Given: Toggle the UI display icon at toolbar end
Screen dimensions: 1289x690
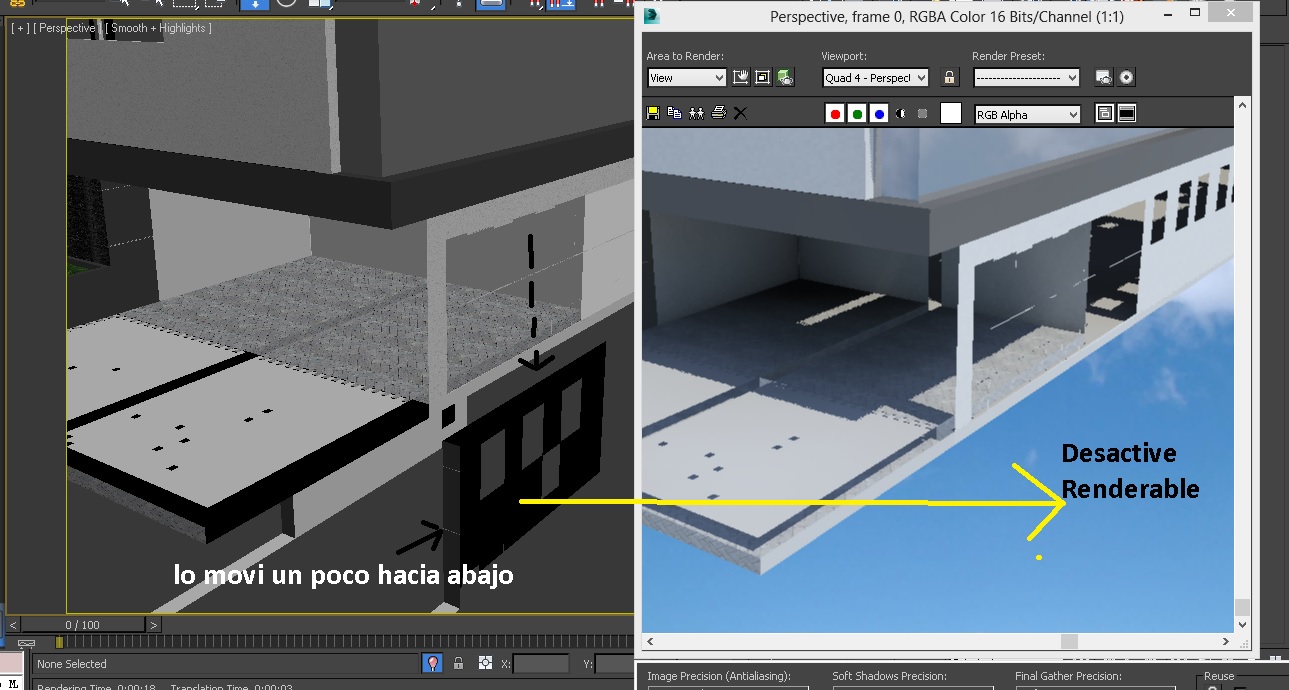Looking at the screenshot, I should coord(1127,114).
